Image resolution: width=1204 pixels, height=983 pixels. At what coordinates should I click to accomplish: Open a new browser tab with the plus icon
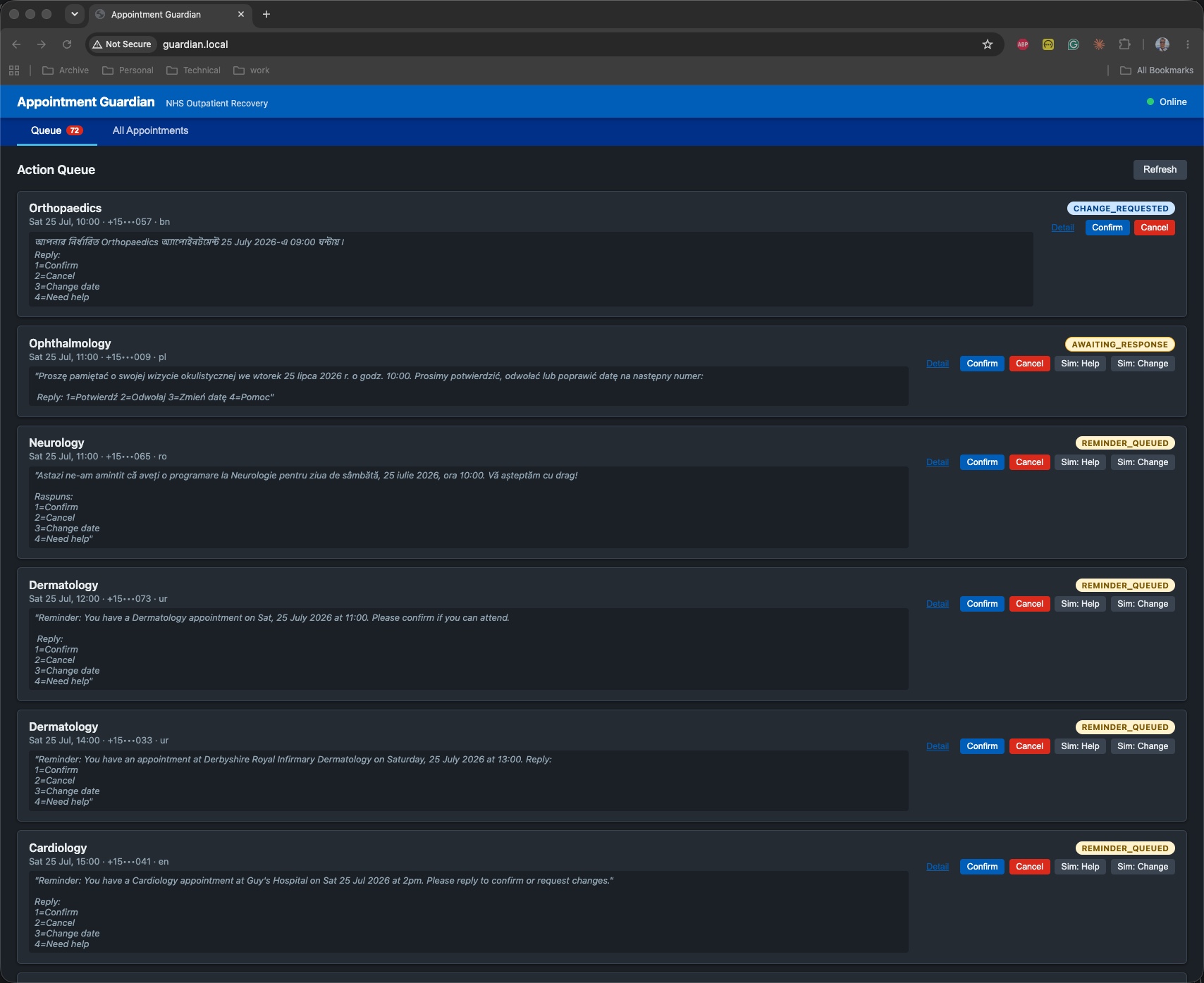266,14
